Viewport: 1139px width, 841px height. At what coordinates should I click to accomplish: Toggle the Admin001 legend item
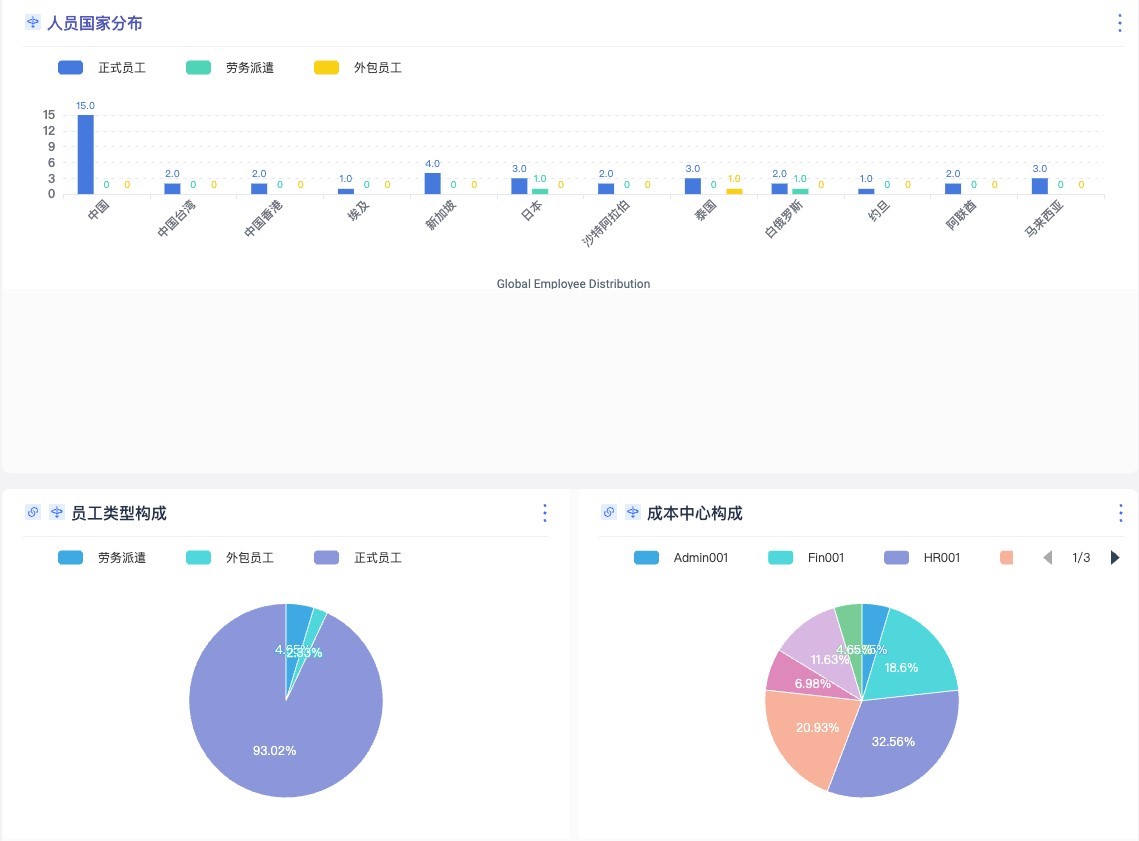pyautogui.click(x=682, y=558)
